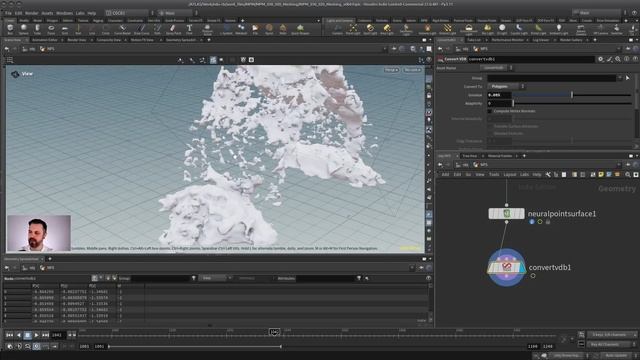Toggle display flag on neuralpointsurface1 node
Screen dimensions: 640x360
[531, 222]
